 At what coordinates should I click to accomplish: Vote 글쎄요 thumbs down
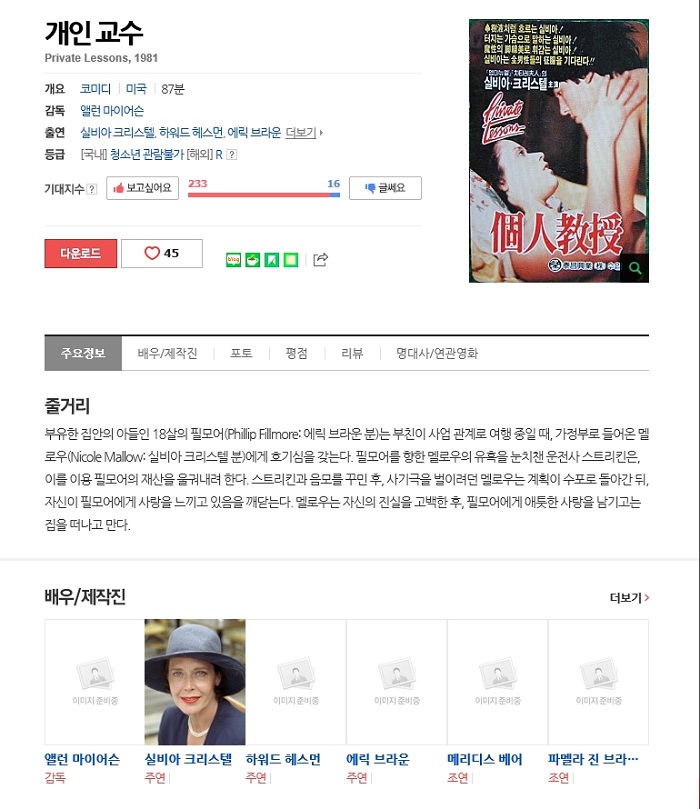click(x=385, y=188)
